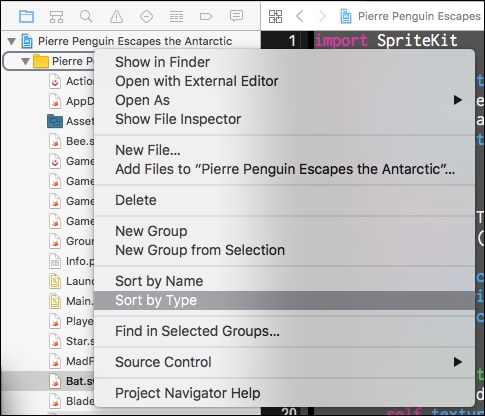Open the Debug navigator lines icon

click(176, 16)
